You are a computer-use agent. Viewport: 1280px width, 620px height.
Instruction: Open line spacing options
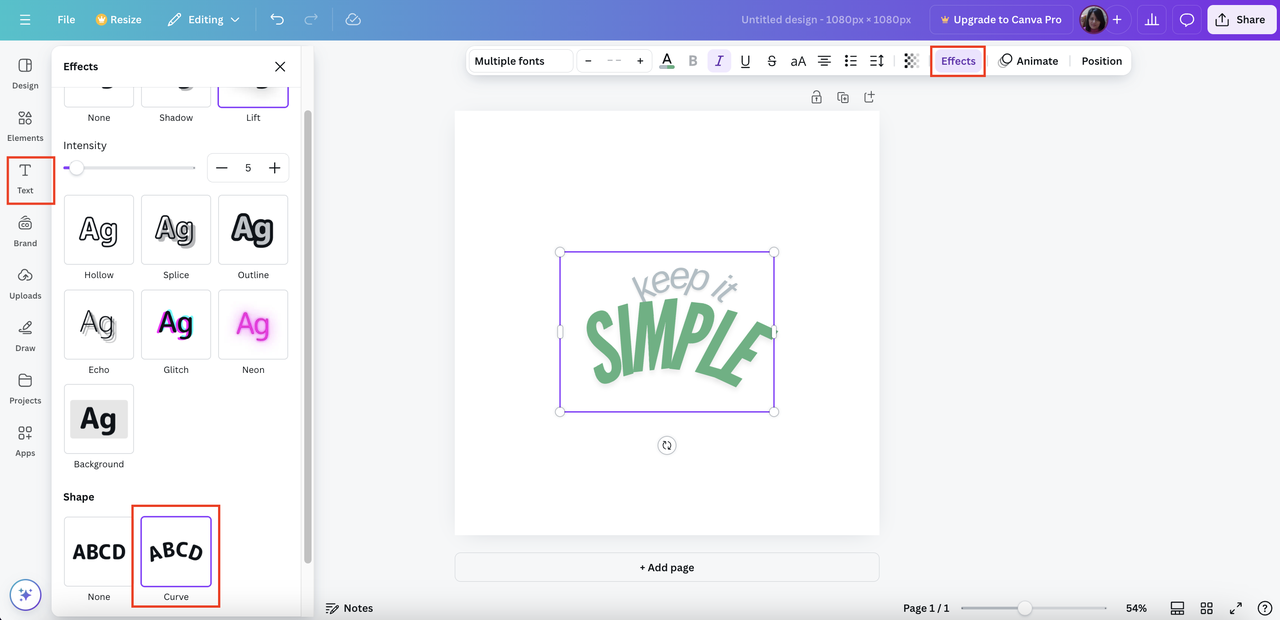pos(876,61)
